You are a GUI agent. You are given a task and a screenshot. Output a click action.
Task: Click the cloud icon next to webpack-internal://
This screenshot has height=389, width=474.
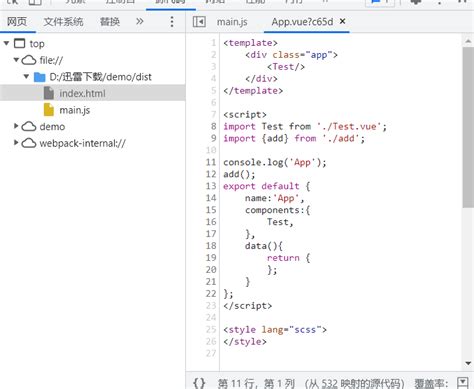coord(29,143)
